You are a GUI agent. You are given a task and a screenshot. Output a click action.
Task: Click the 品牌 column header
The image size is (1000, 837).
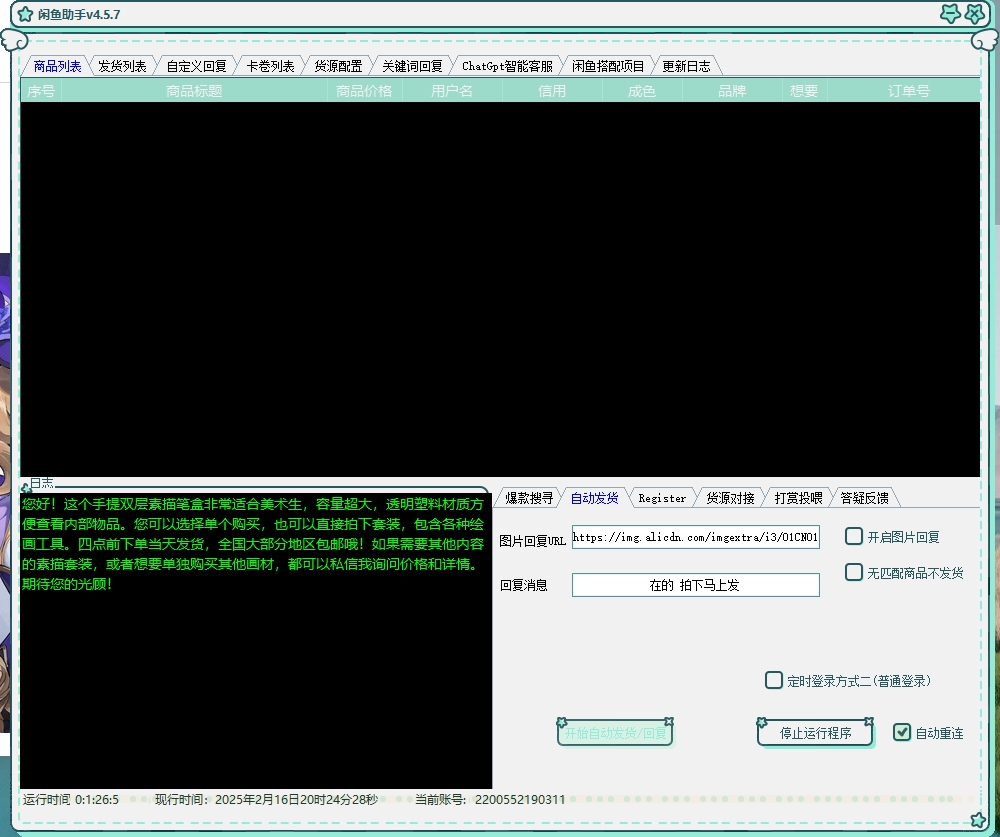[732, 91]
